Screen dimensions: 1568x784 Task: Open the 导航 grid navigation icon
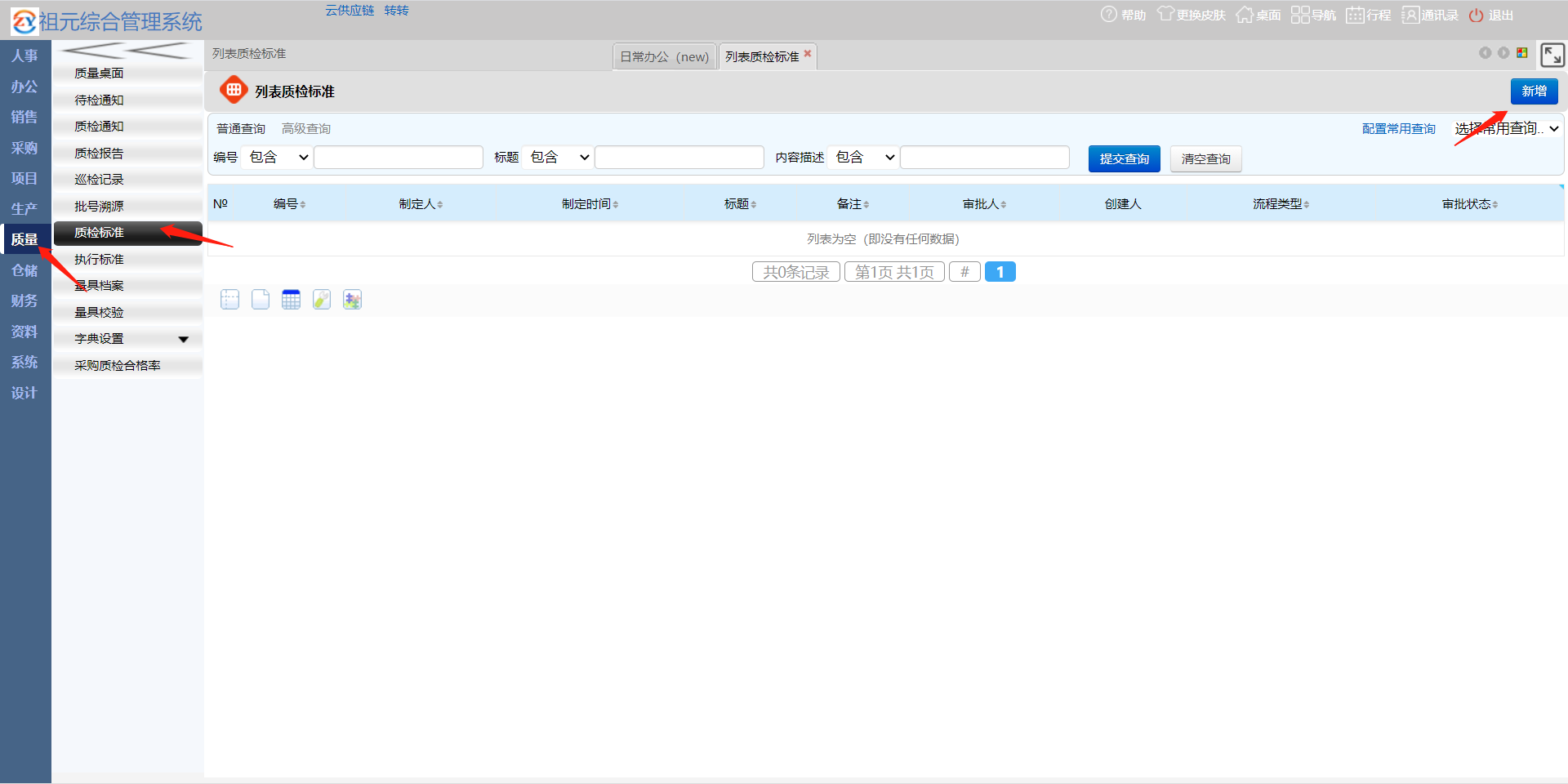coord(1300,15)
